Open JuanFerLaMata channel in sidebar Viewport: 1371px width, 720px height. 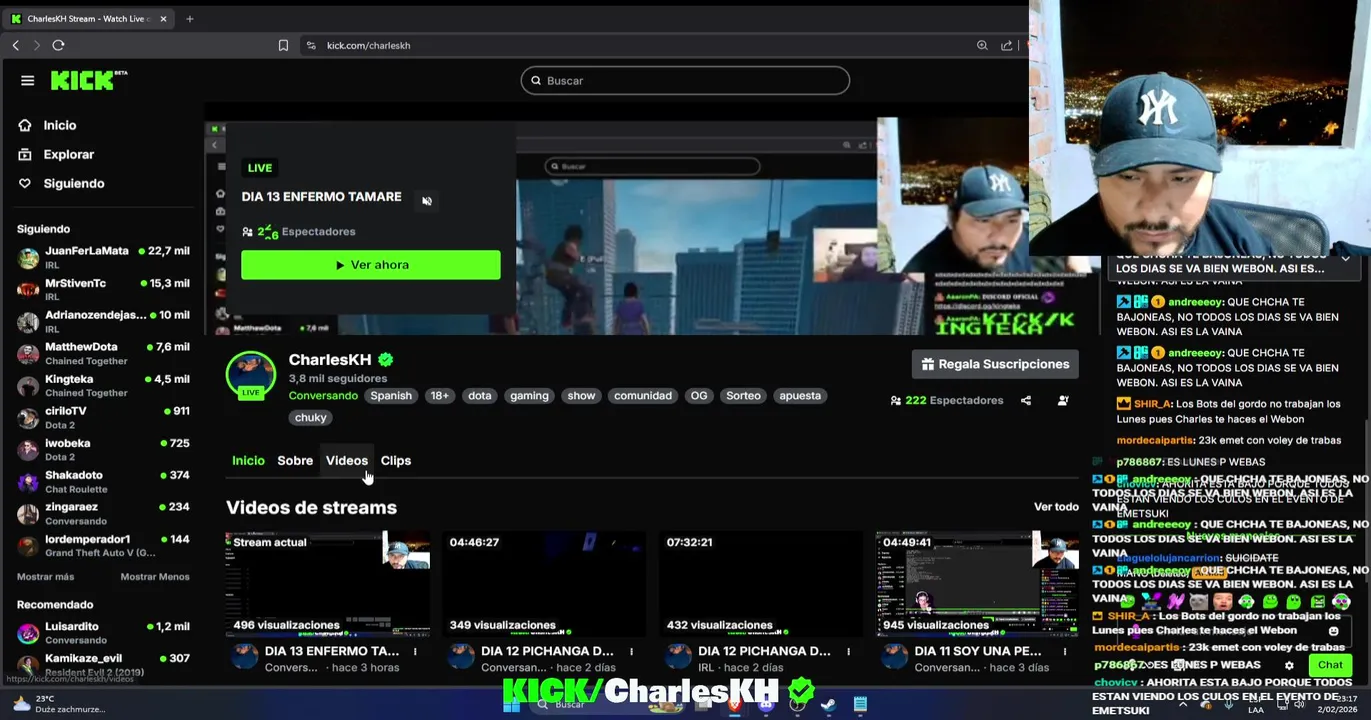(103, 257)
